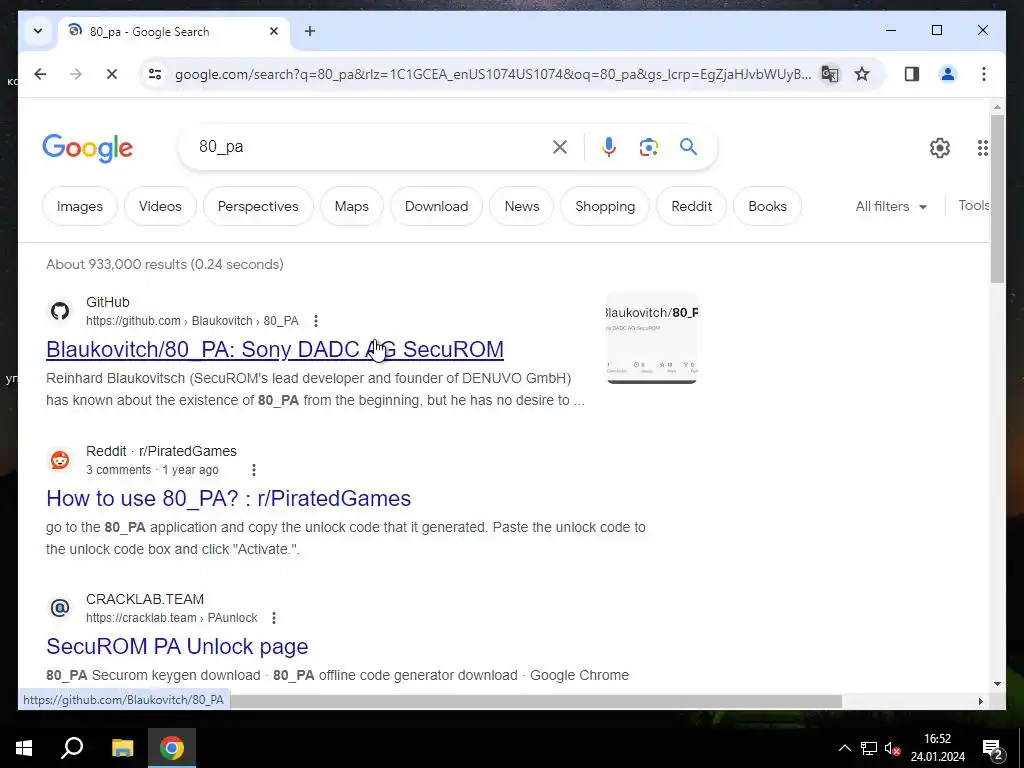The width and height of the screenshot is (1024, 768).
Task: Open the Chrome profile icon
Action: click(x=948, y=74)
